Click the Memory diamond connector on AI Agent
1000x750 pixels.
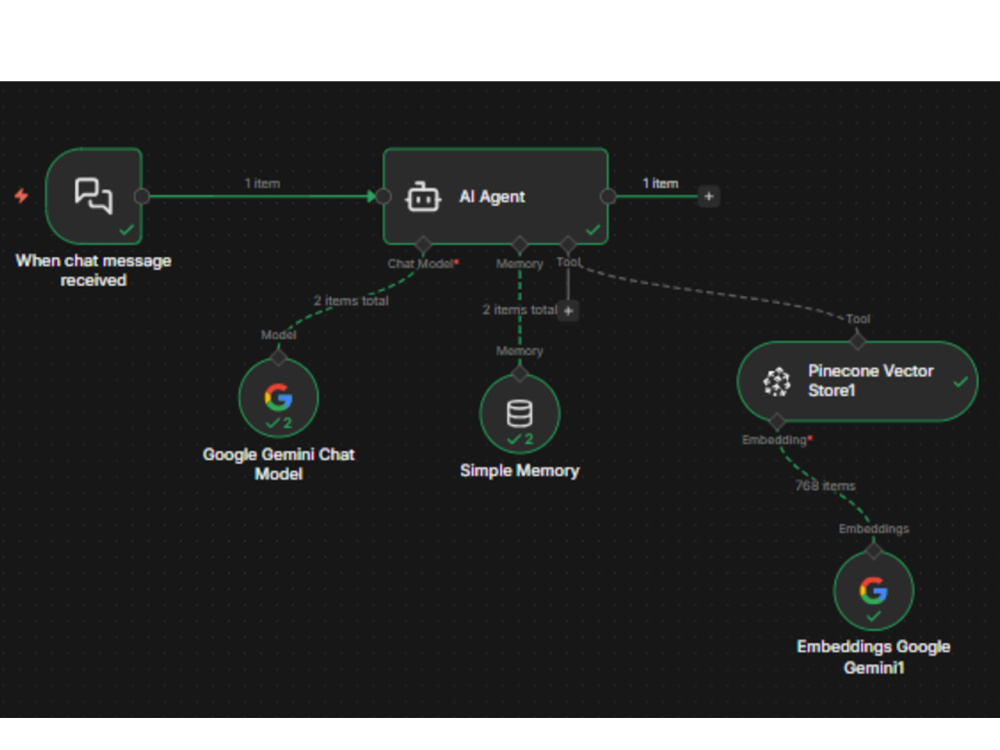tap(520, 244)
